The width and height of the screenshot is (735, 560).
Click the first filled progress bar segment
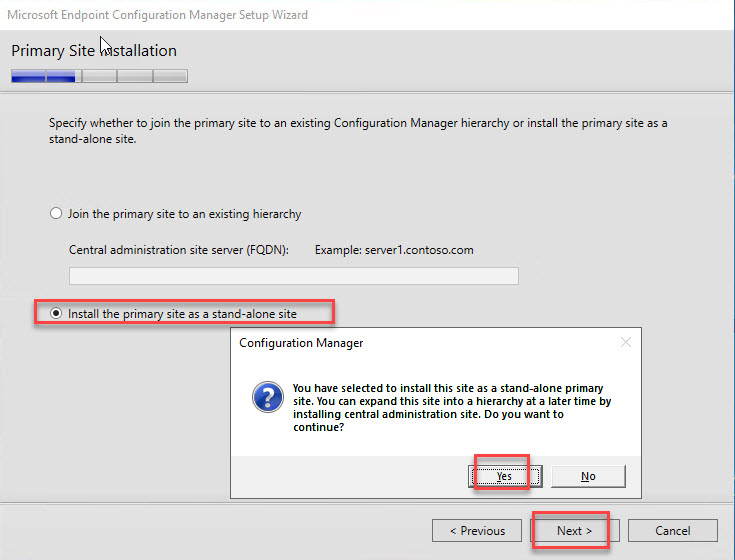28,76
